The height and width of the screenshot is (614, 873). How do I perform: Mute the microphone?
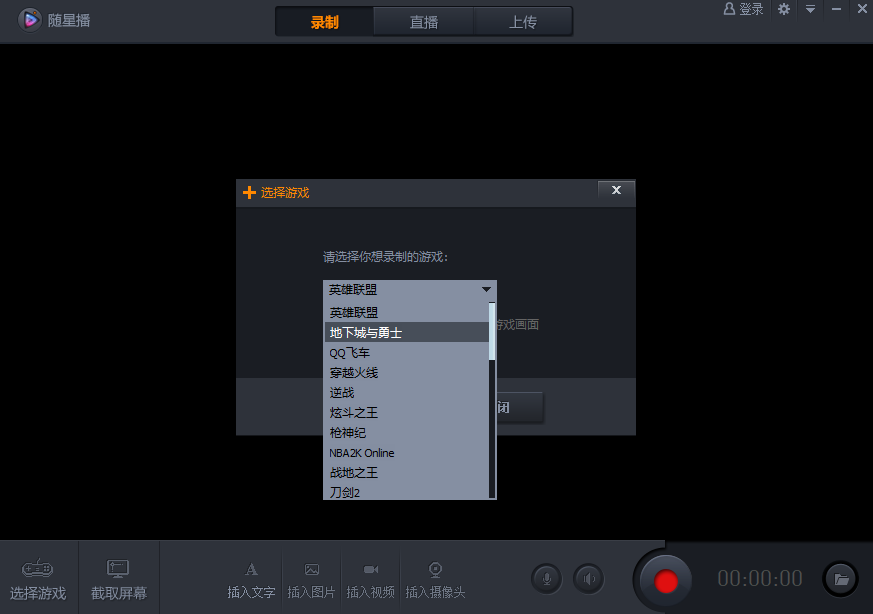(546, 578)
